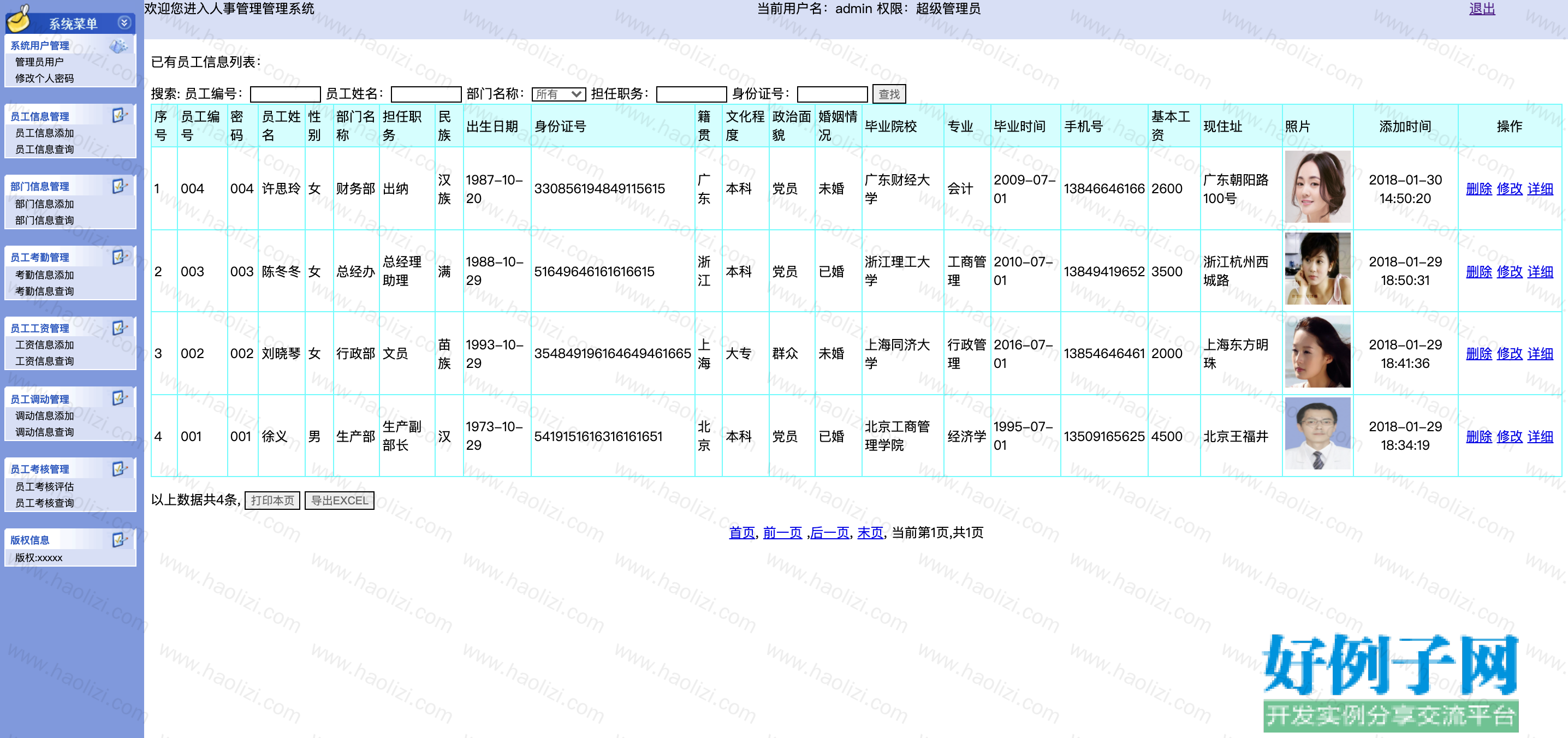The height and width of the screenshot is (738, 1568).
Task: Collapse the 系统菜单 header chevron icon
Action: [123, 22]
